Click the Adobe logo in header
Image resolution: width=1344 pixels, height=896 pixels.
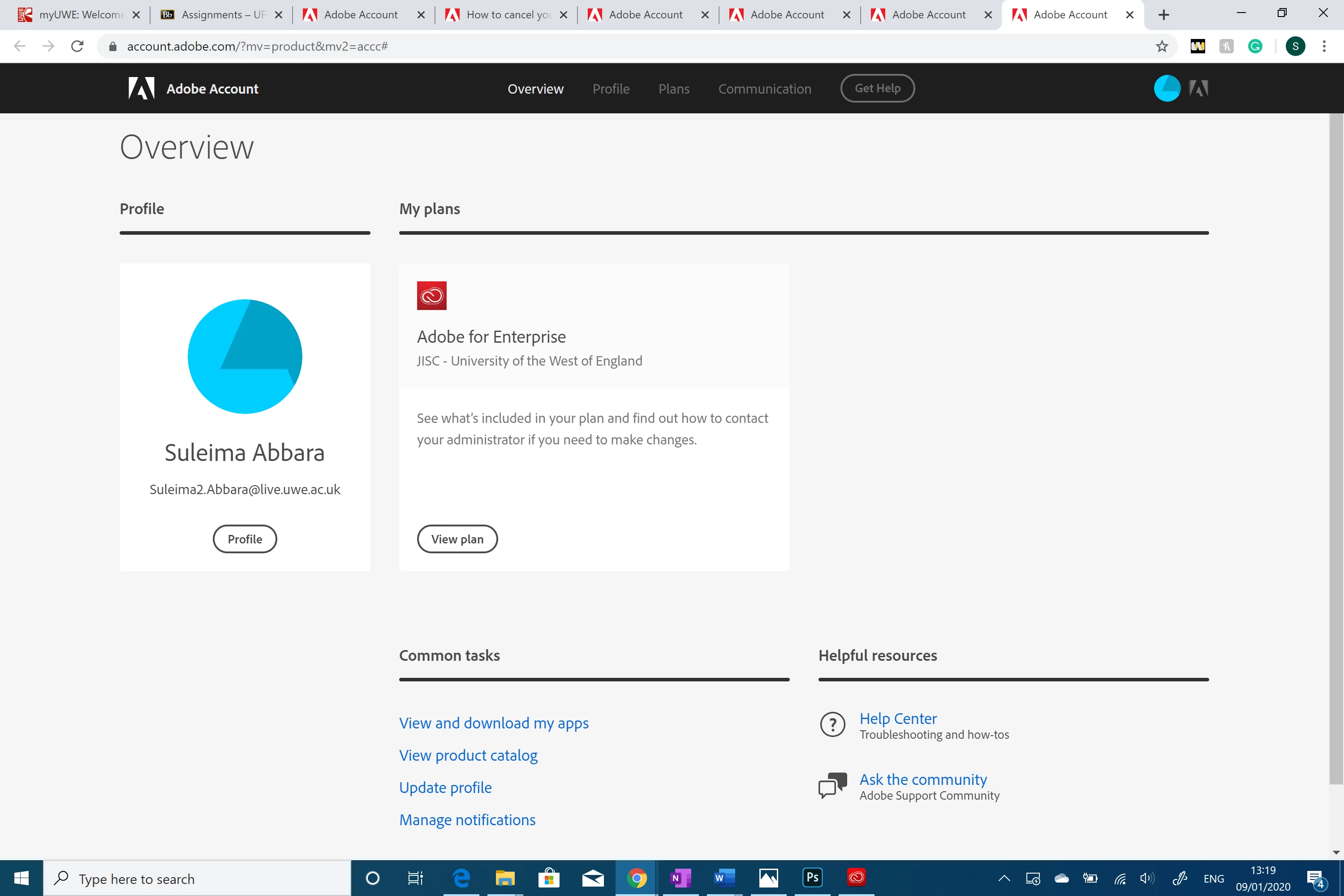[141, 89]
